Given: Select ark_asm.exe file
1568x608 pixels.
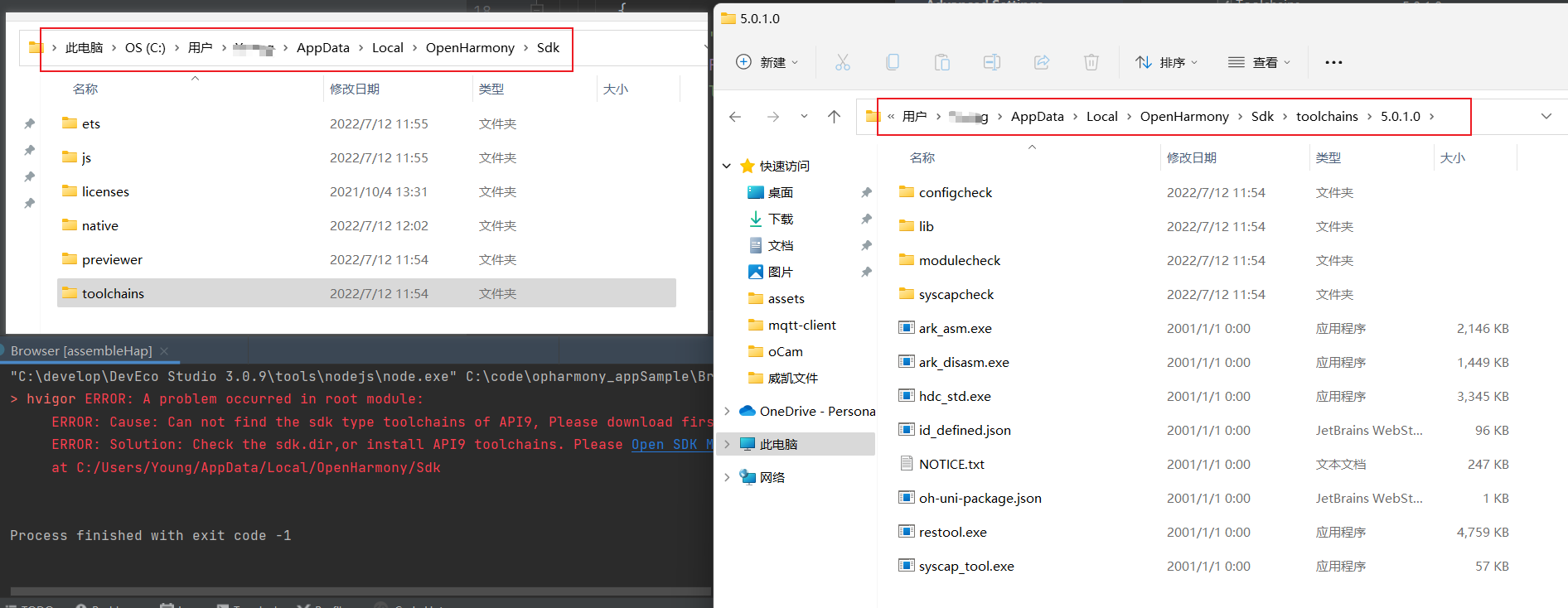Looking at the screenshot, I should point(955,328).
